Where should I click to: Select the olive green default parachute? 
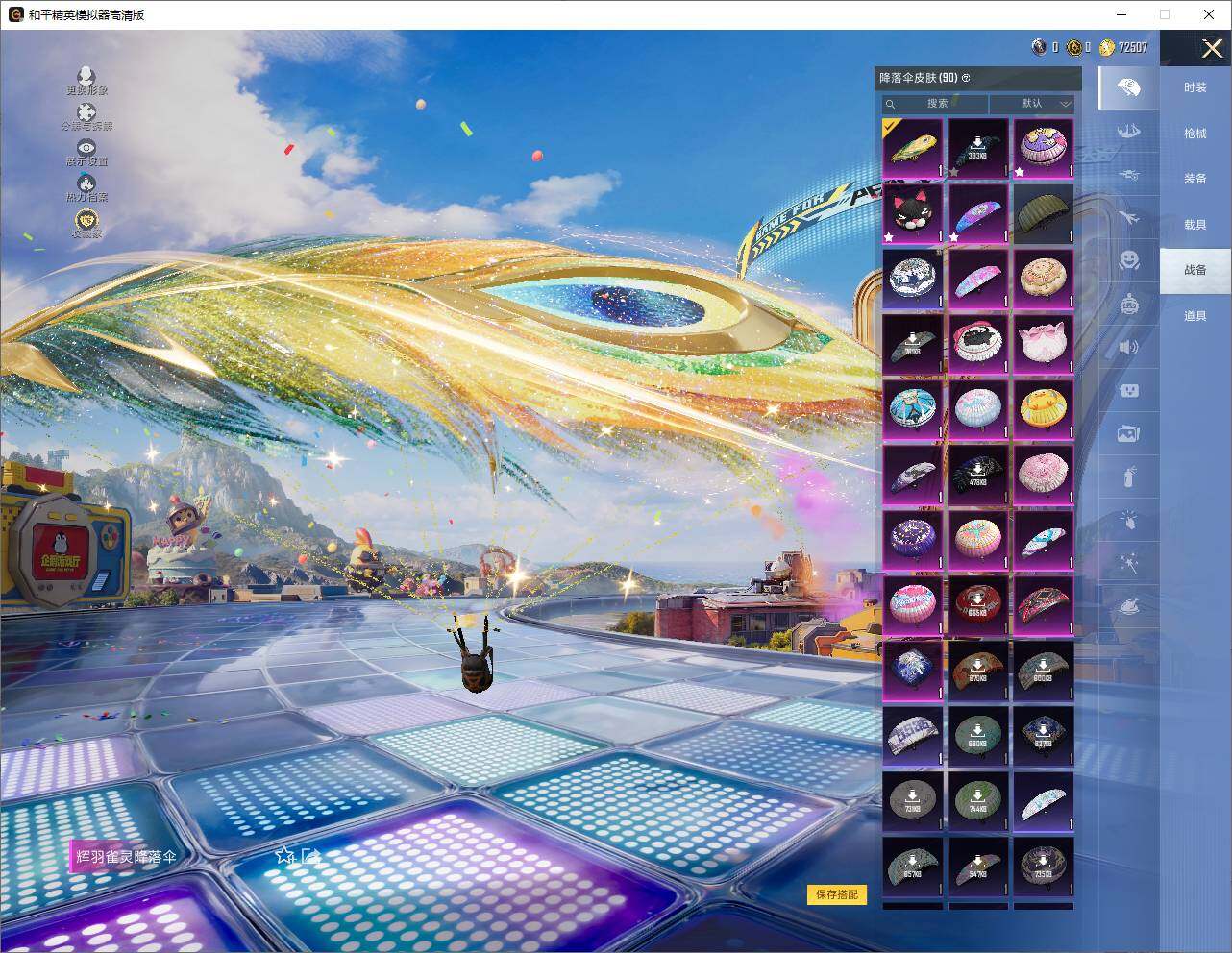coord(1044,213)
